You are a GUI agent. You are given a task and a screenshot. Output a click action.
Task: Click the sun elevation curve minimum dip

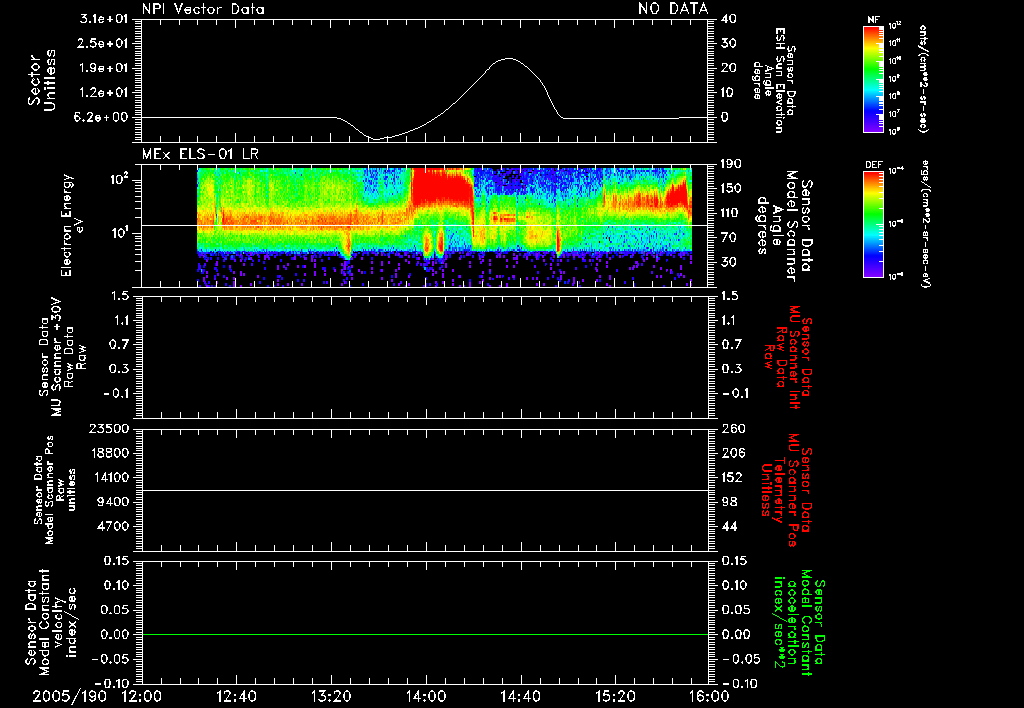click(x=377, y=138)
